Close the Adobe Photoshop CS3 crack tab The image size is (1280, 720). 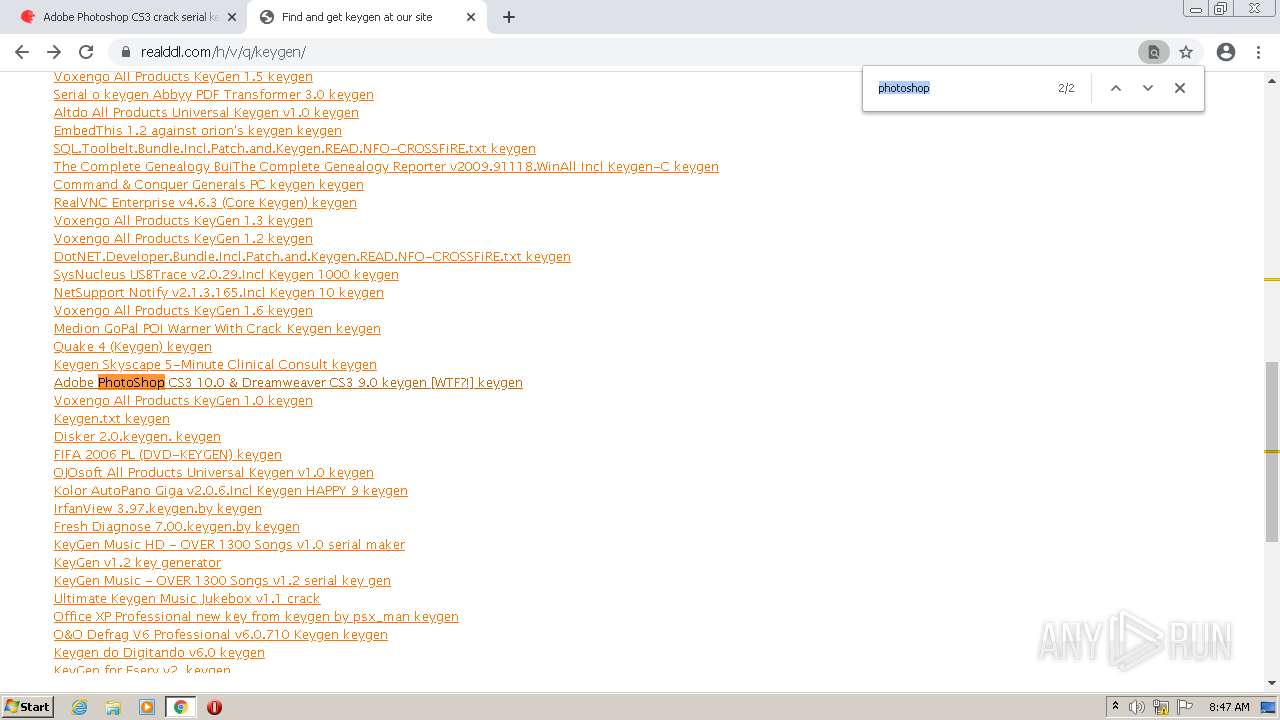tap(232, 17)
